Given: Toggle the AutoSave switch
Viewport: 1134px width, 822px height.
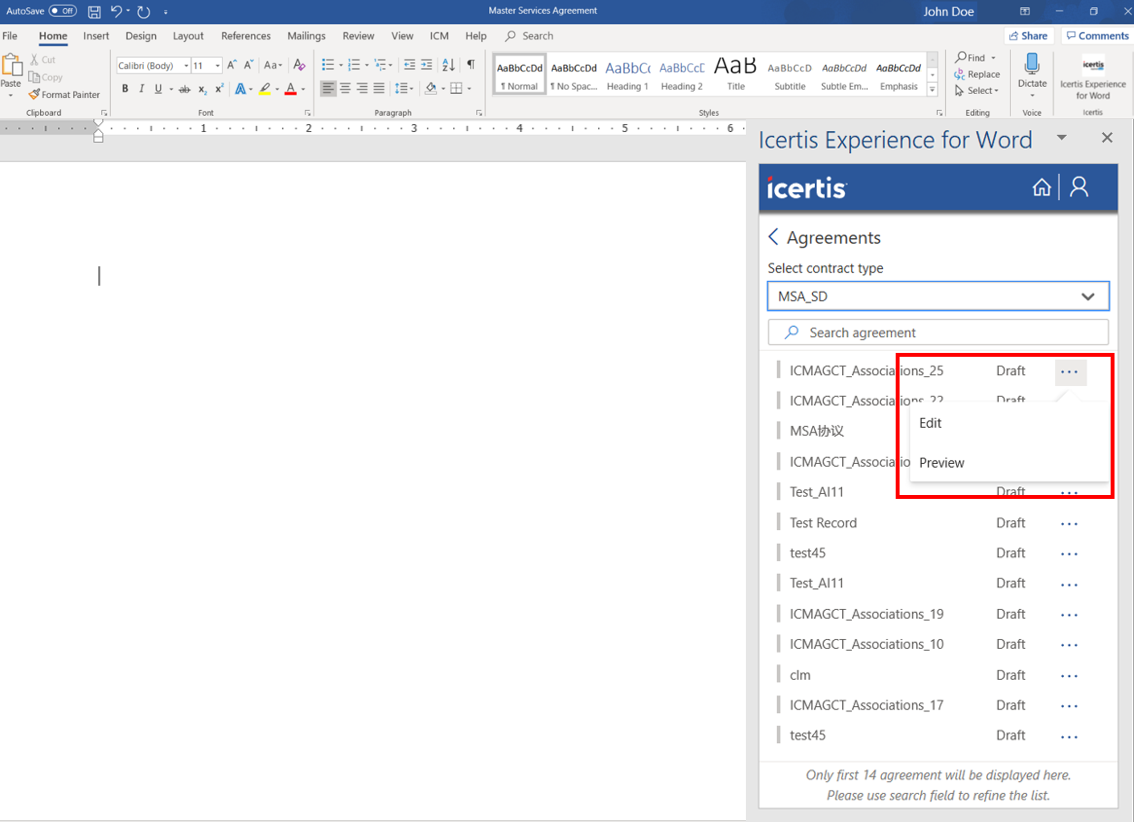Looking at the screenshot, I should click(63, 11).
